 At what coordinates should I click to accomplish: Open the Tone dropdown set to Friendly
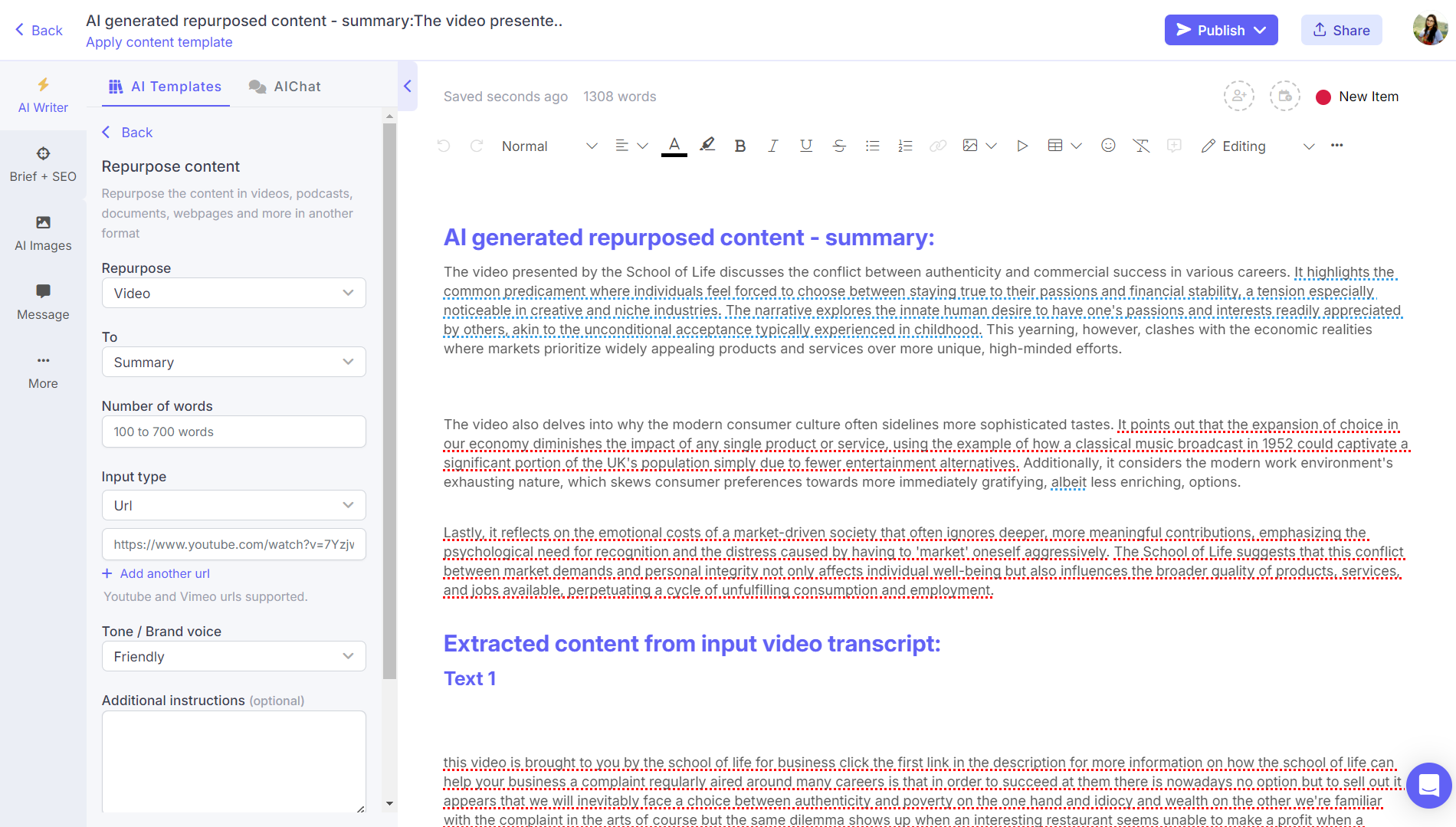click(234, 656)
